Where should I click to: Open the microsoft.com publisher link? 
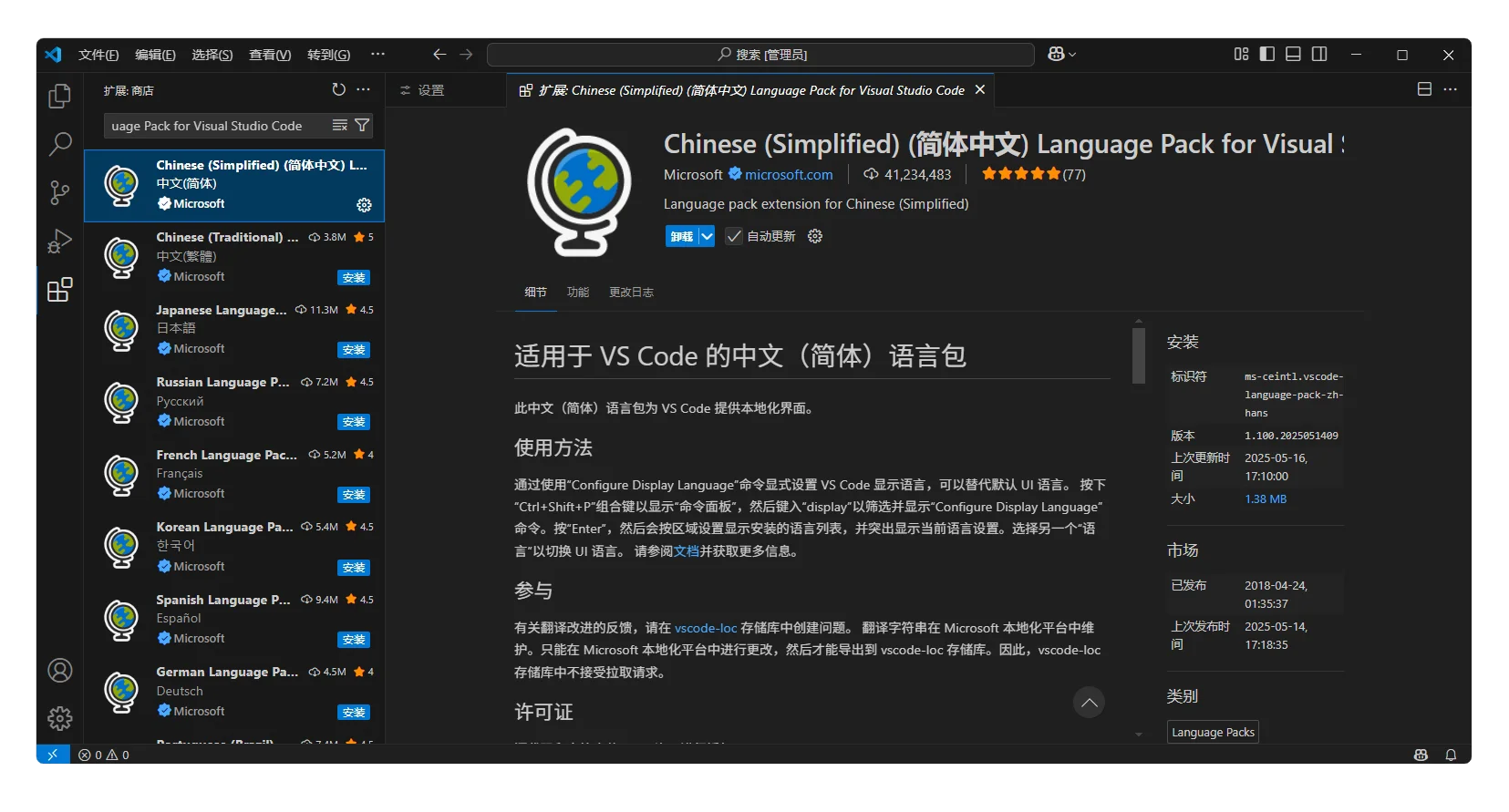tap(789, 174)
